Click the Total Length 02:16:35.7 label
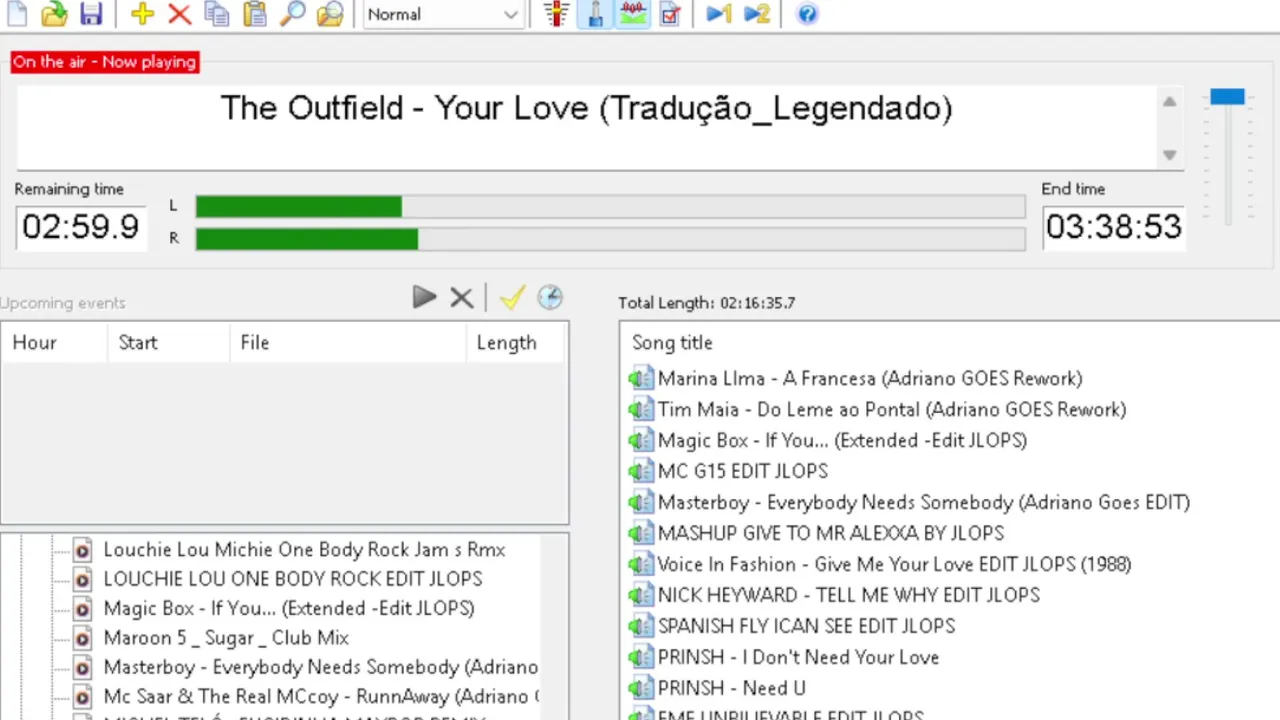Viewport: 1280px width, 720px height. pyautogui.click(x=706, y=302)
